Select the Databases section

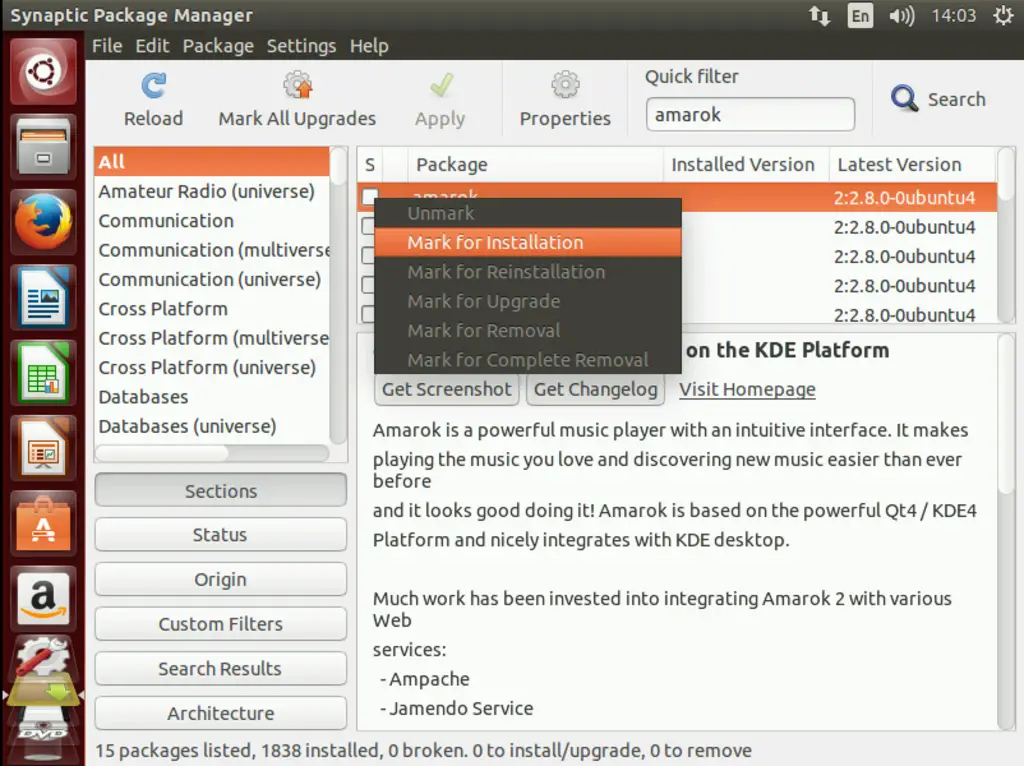(x=212, y=396)
